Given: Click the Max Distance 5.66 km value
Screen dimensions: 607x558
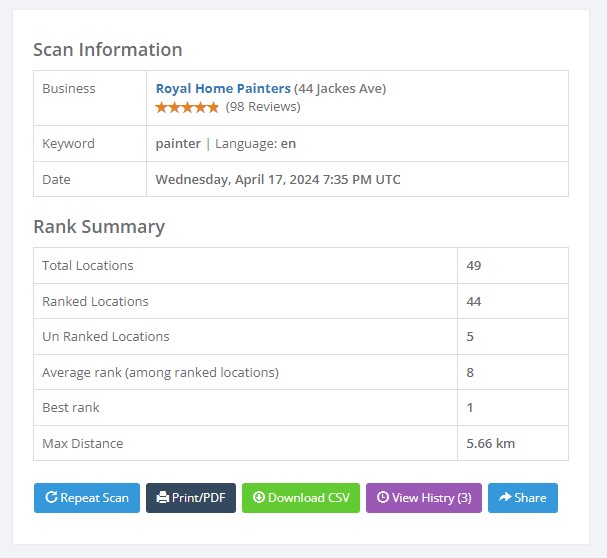Looking at the screenshot, I should [x=490, y=443].
